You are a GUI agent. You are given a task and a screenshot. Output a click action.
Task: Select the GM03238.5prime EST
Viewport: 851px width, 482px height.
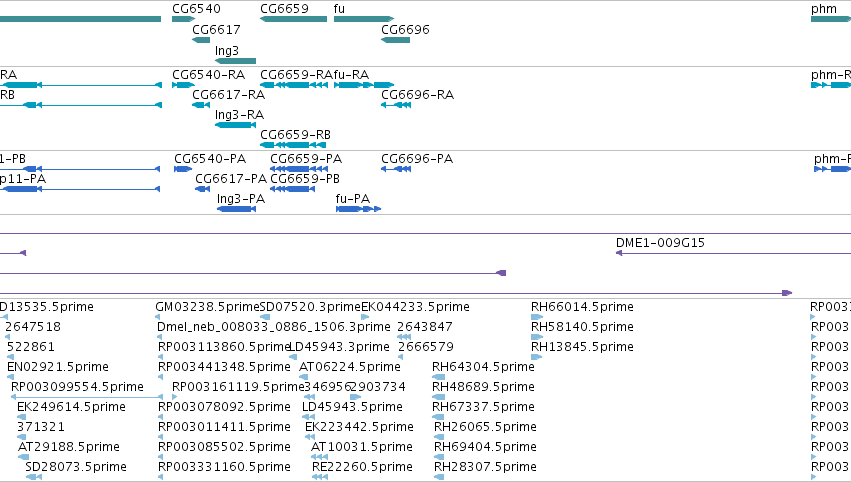[158, 317]
